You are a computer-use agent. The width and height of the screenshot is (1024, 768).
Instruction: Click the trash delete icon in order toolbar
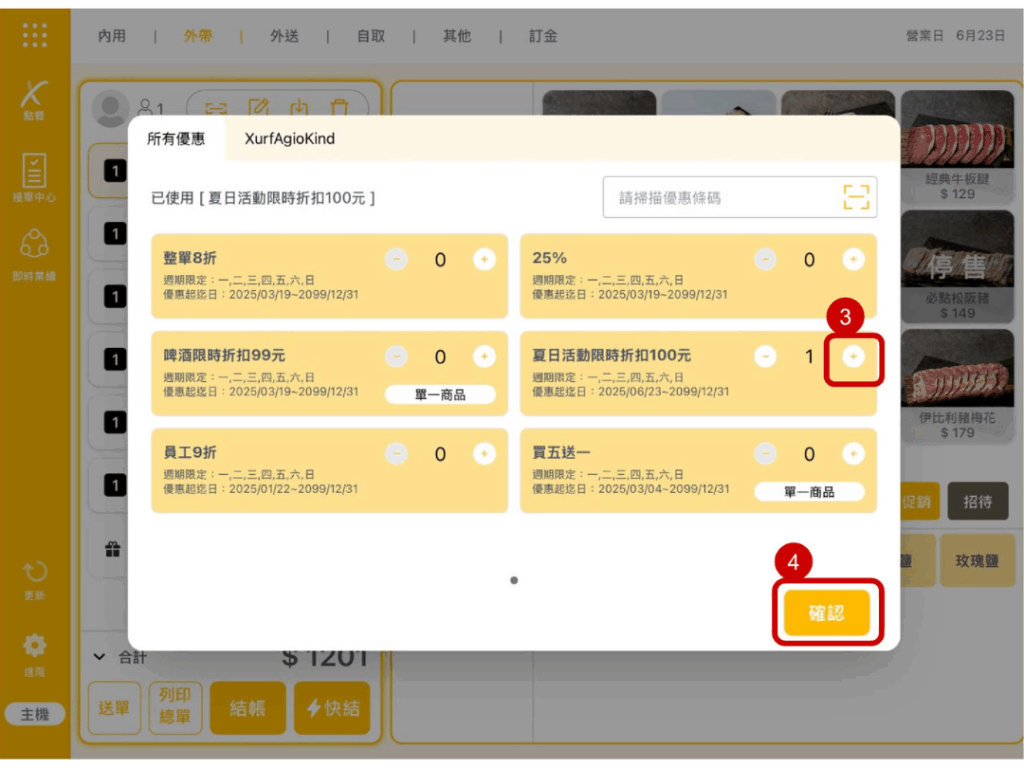click(340, 107)
